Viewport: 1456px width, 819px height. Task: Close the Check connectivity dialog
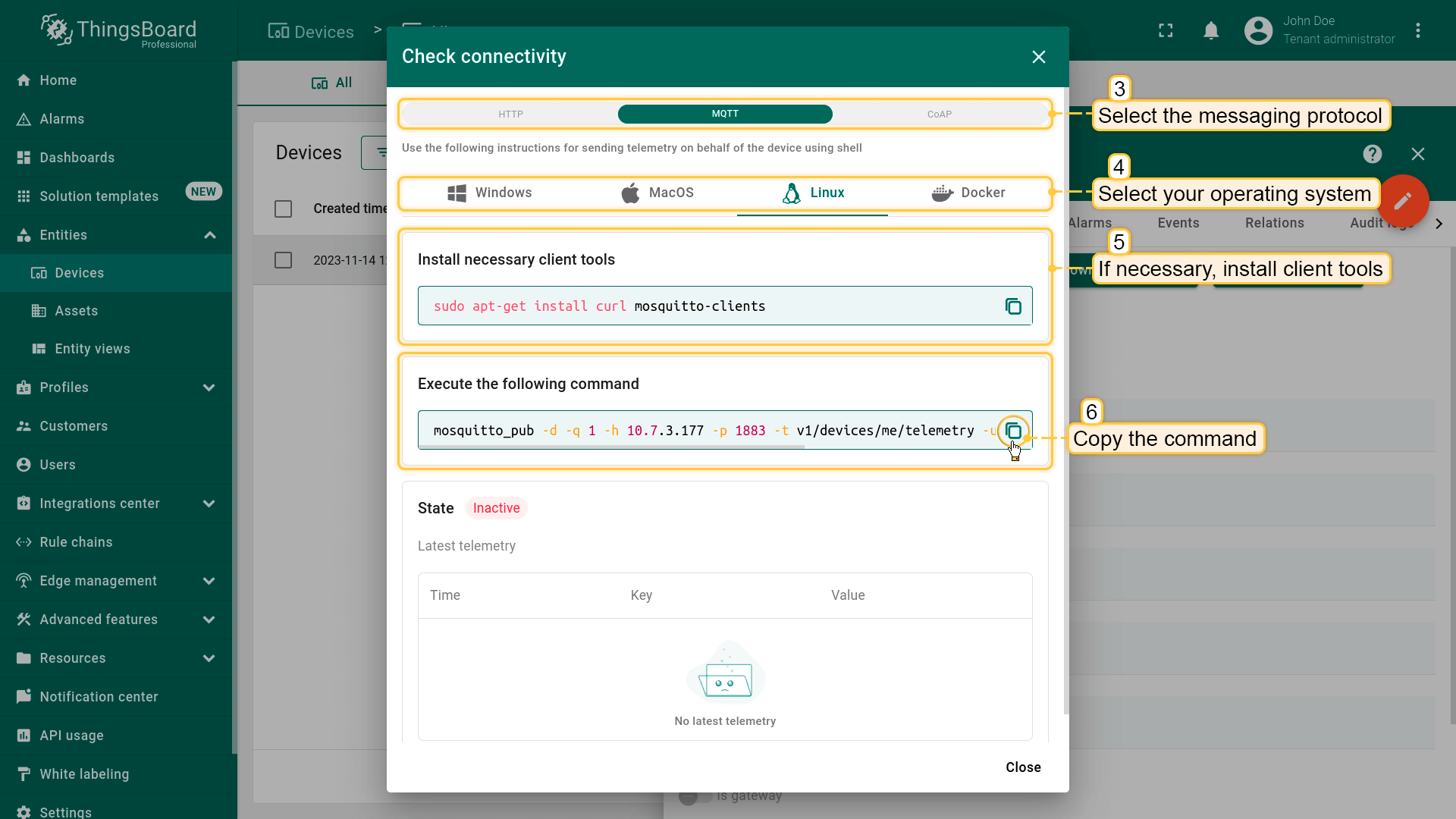pos(1038,57)
